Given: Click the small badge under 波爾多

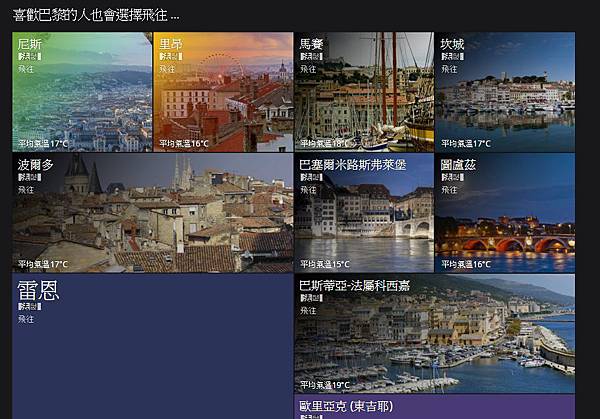Looking at the screenshot, I should (29, 177).
